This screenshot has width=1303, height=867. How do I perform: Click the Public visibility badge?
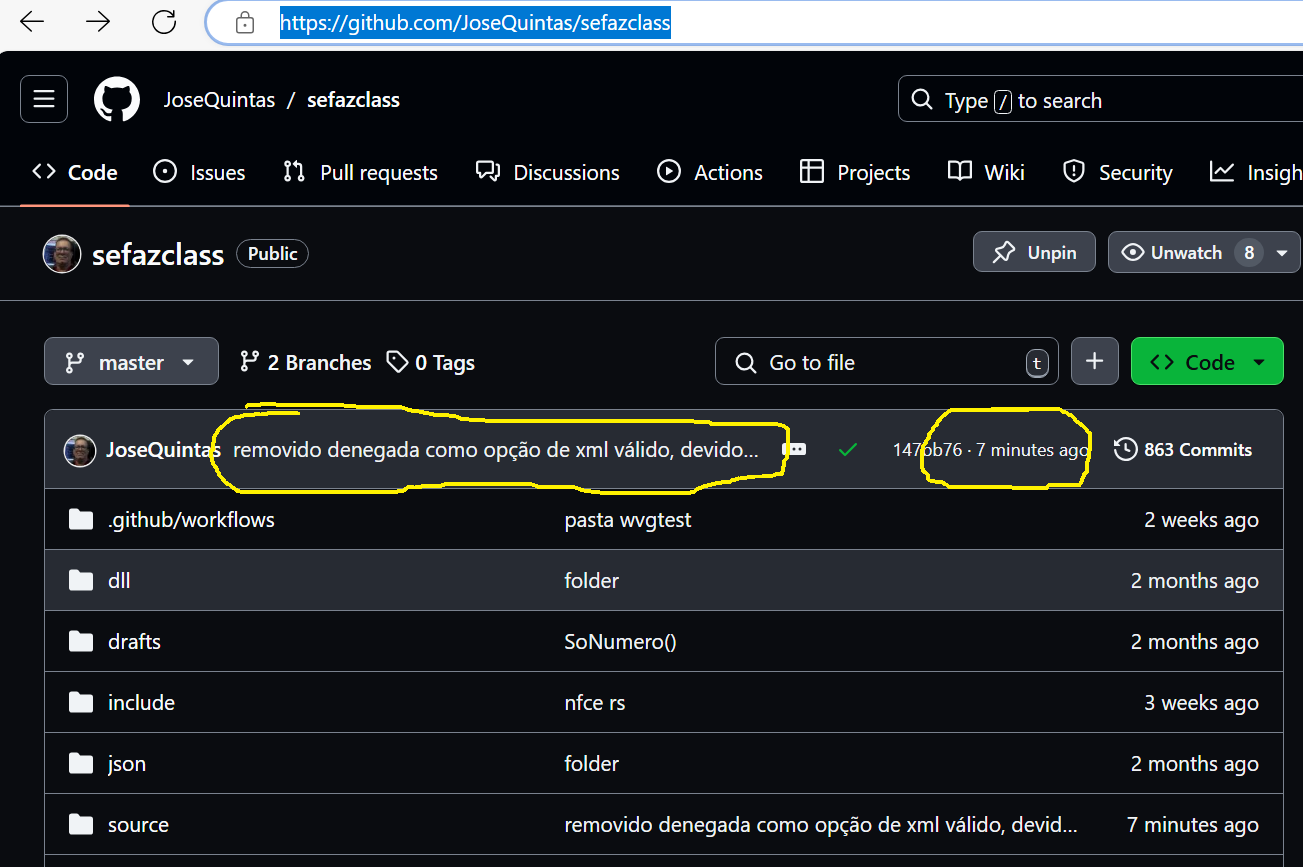tap(273, 254)
